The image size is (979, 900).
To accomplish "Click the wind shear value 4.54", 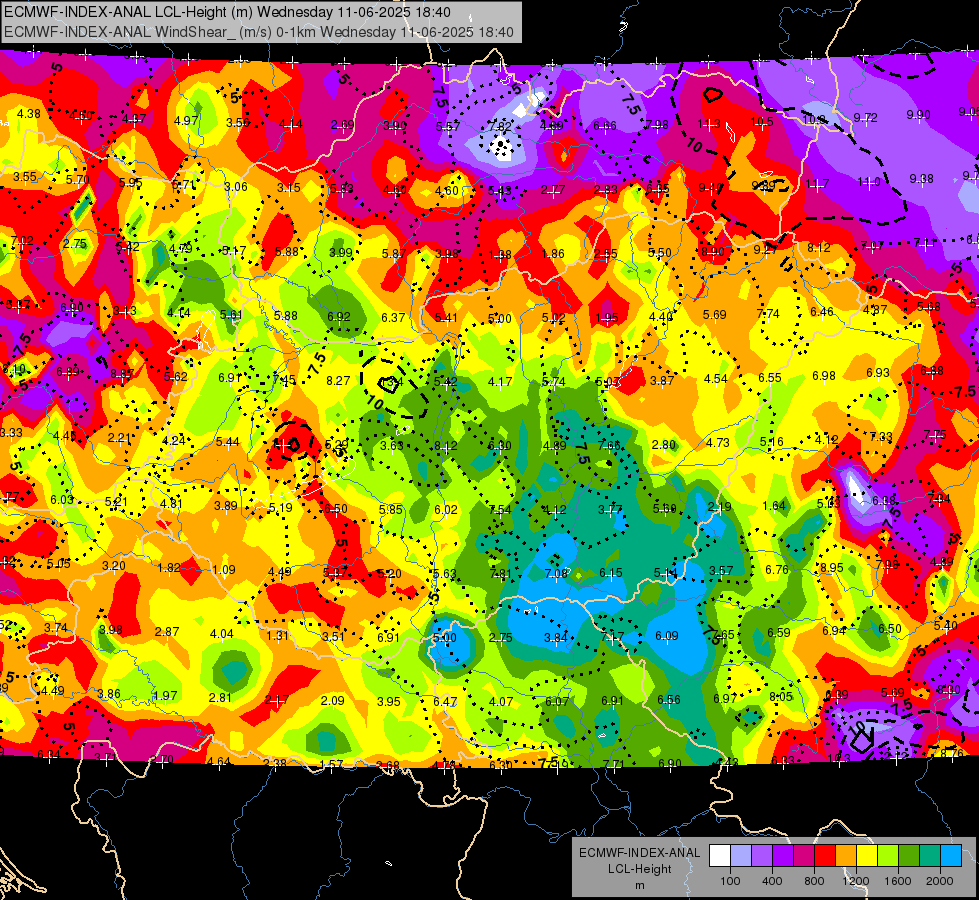I will (716, 378).
